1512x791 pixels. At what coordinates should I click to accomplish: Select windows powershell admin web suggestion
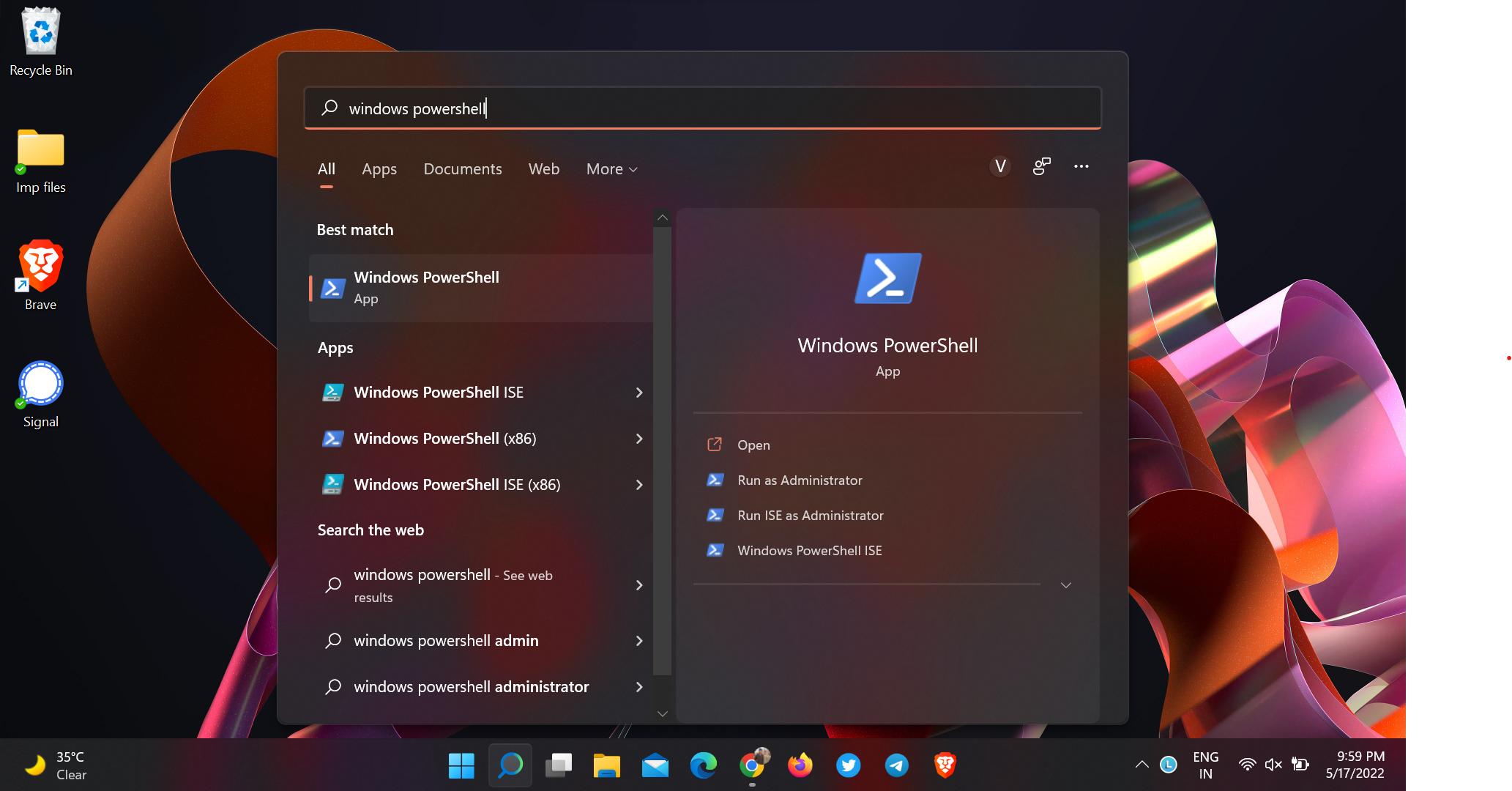(x=447, y=641)
